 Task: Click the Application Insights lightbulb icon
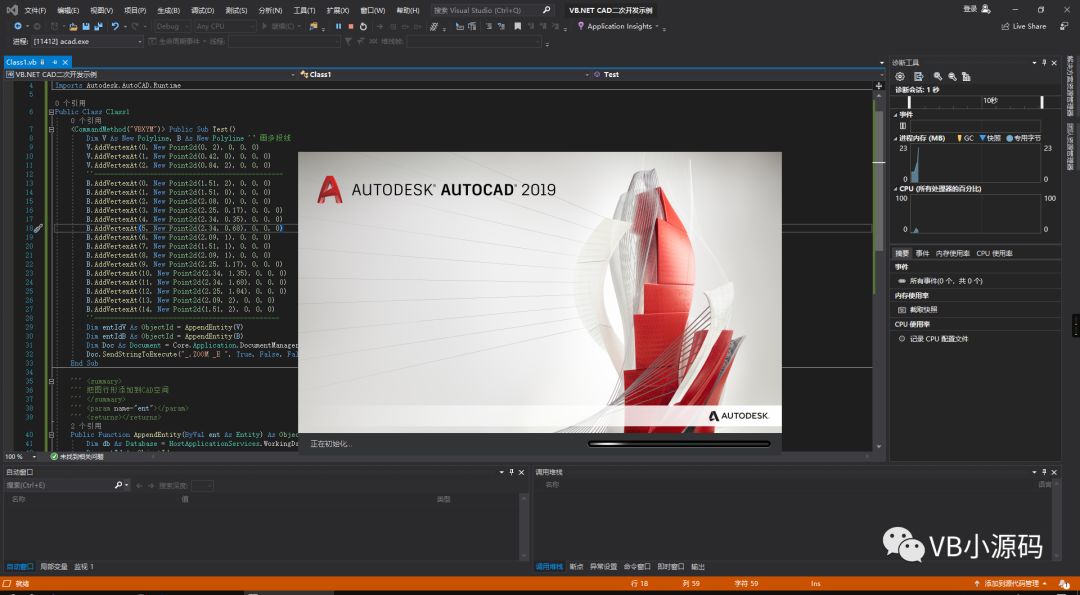click(x=581, y=26)
